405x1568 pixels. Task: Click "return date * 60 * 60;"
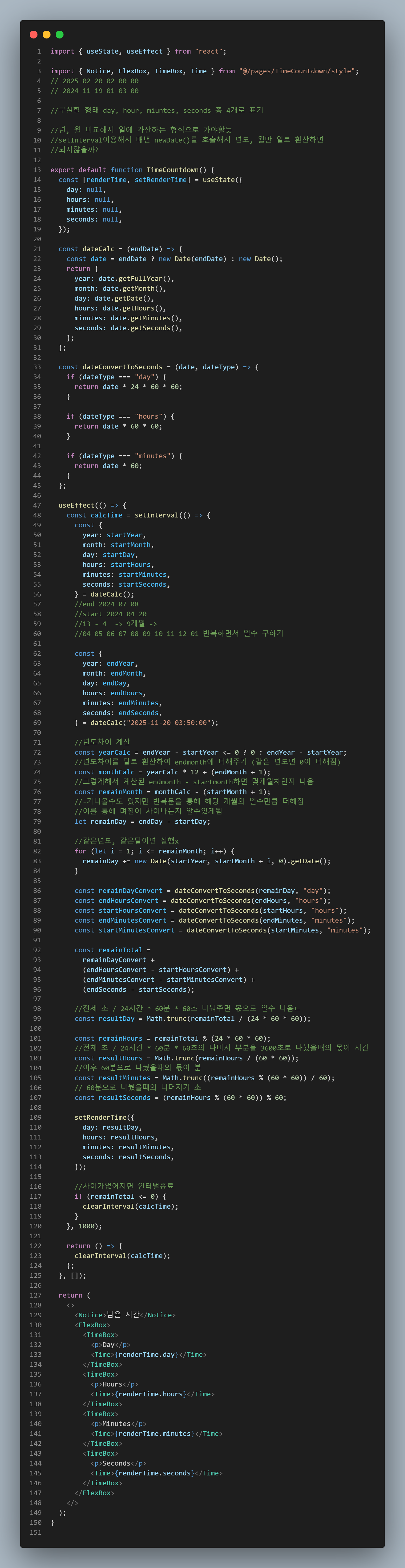coord(118,427)
